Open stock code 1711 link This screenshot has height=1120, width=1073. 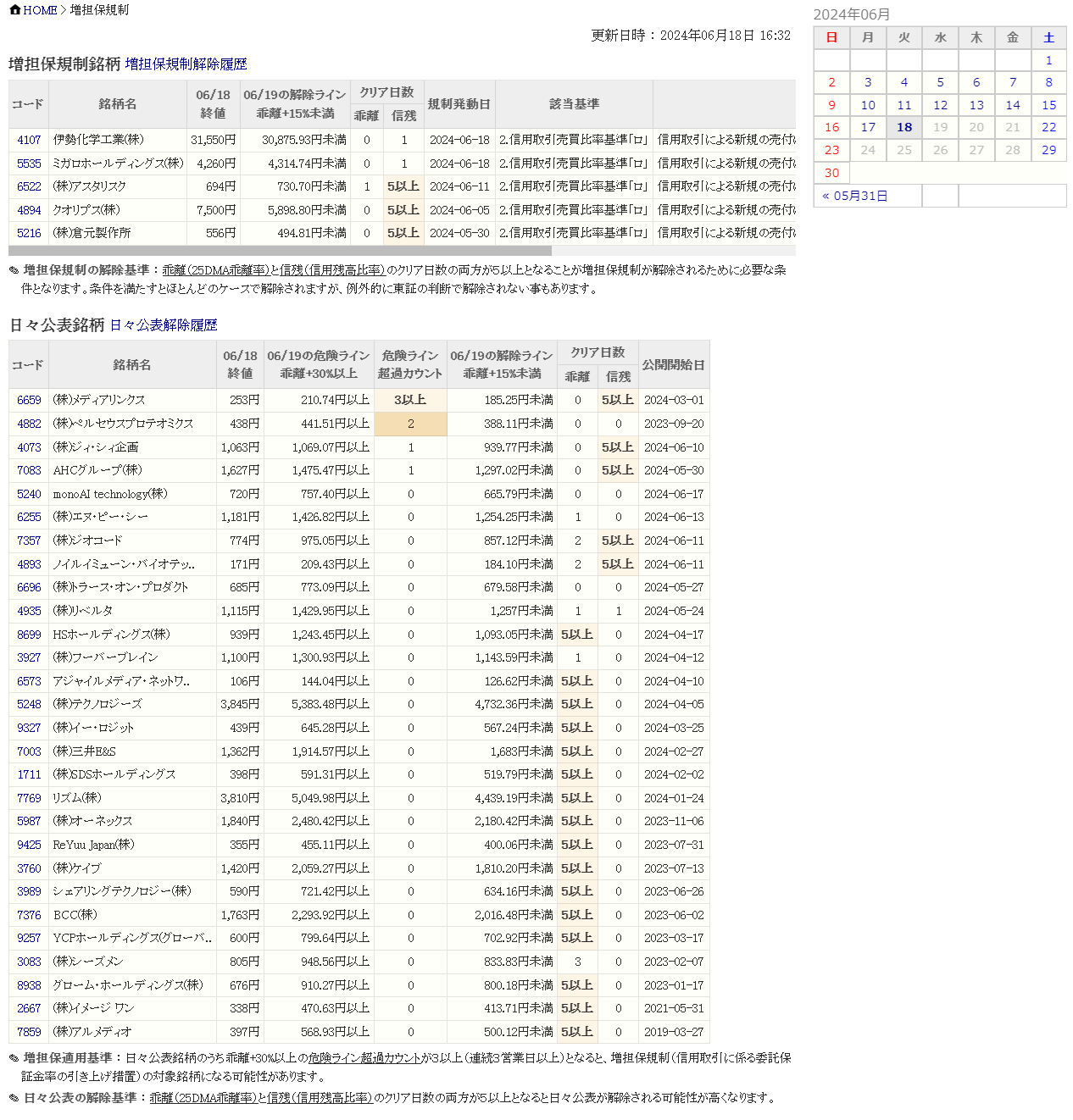[29, 774]
